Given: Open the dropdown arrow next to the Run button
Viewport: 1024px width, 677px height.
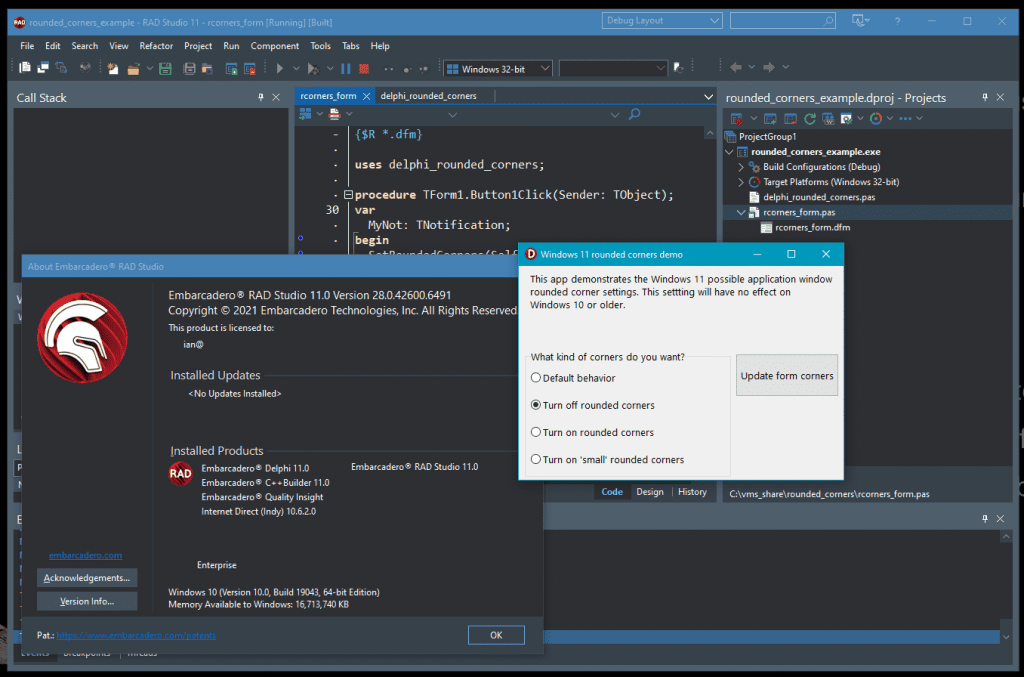Looking at the screenshot, I should click(296, 68).
